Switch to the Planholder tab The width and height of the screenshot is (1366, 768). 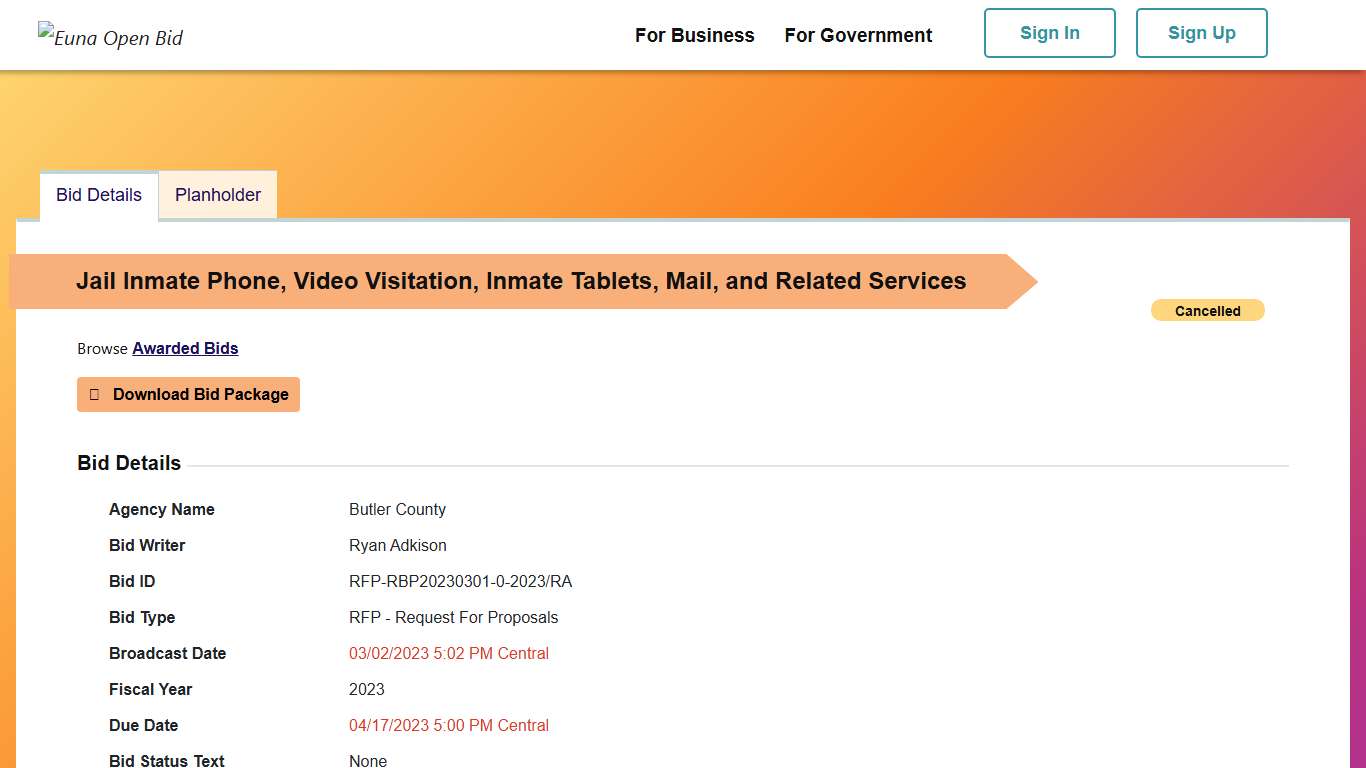point(217,195)
